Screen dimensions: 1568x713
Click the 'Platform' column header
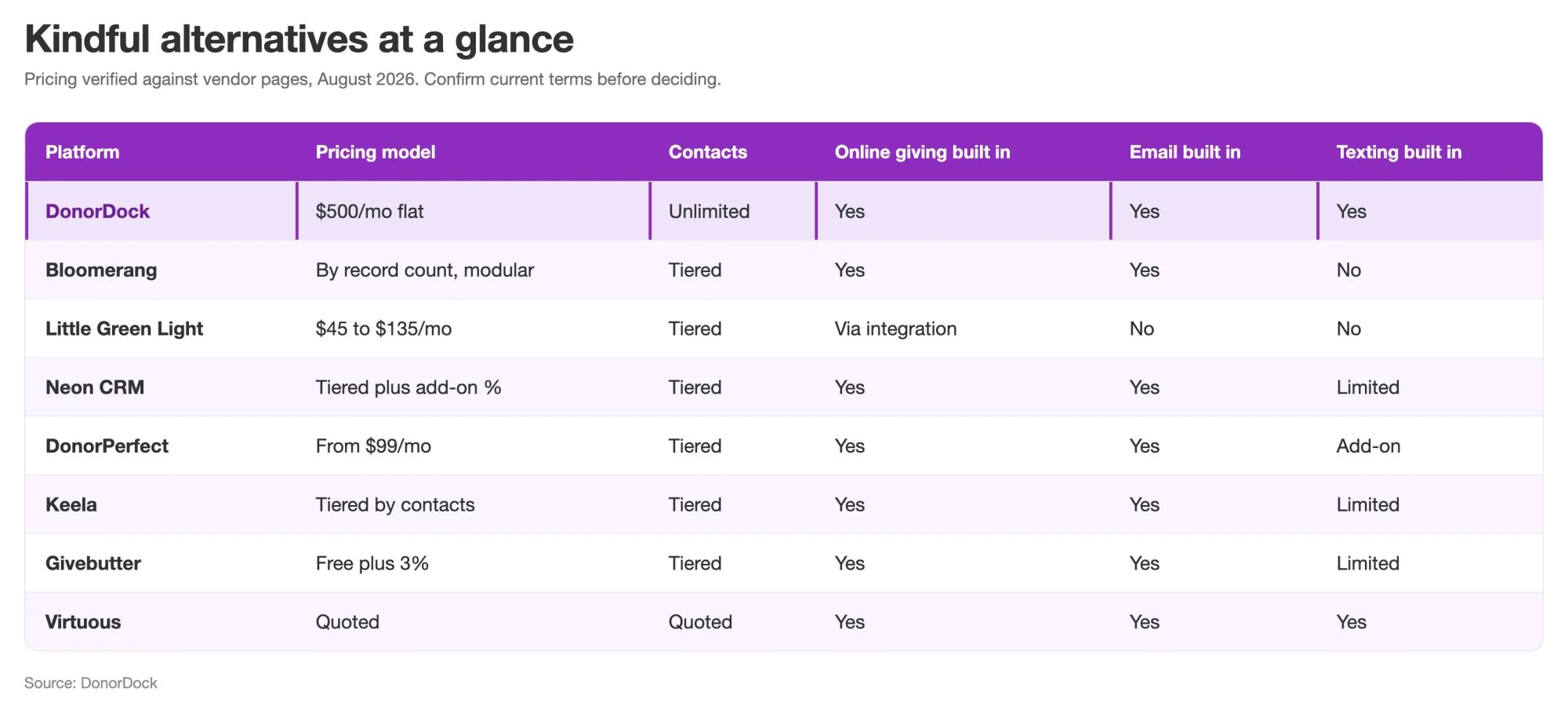tap(82, 152)
